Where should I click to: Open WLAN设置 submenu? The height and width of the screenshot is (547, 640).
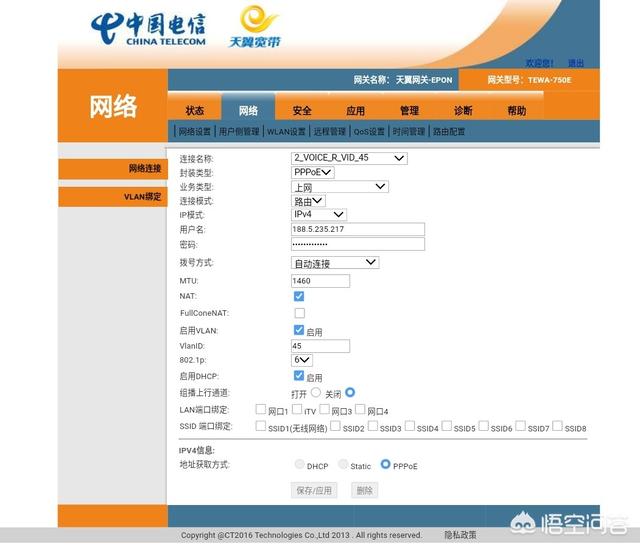(286, 131)
